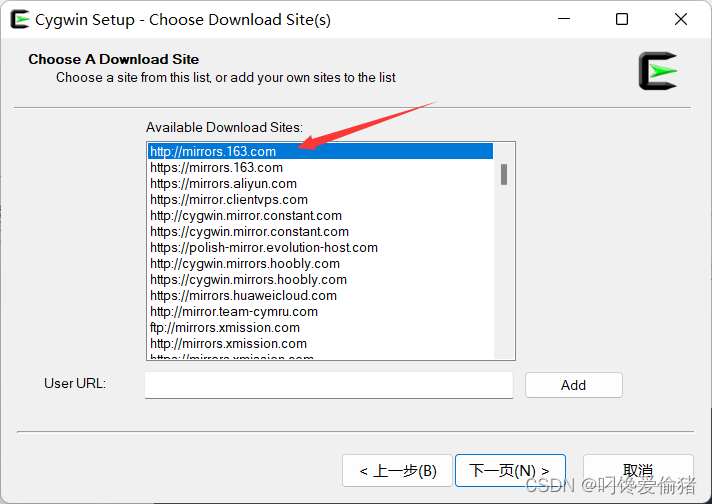Select https://mirrors.aliyun.com mirror
This screenshot has height=504, width=712.
(x=321, y=183)
